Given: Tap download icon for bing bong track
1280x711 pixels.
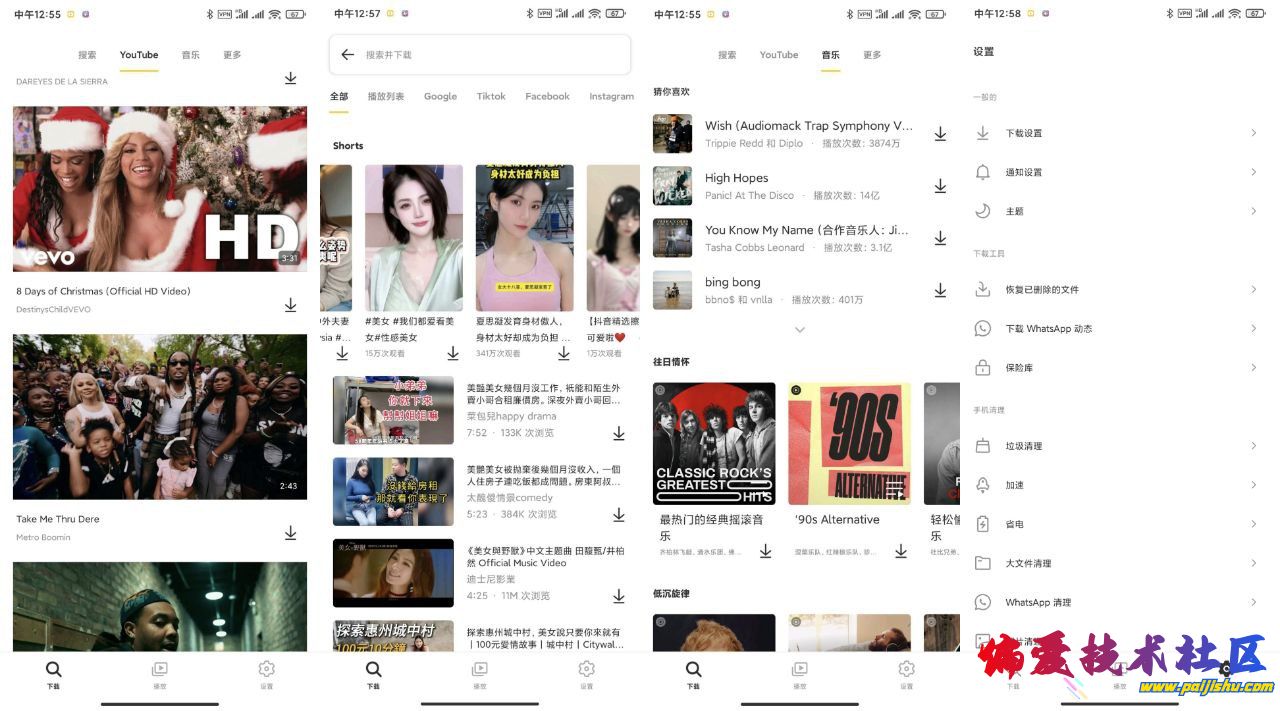Looking at the screenshot, I should tap(940, 290).
